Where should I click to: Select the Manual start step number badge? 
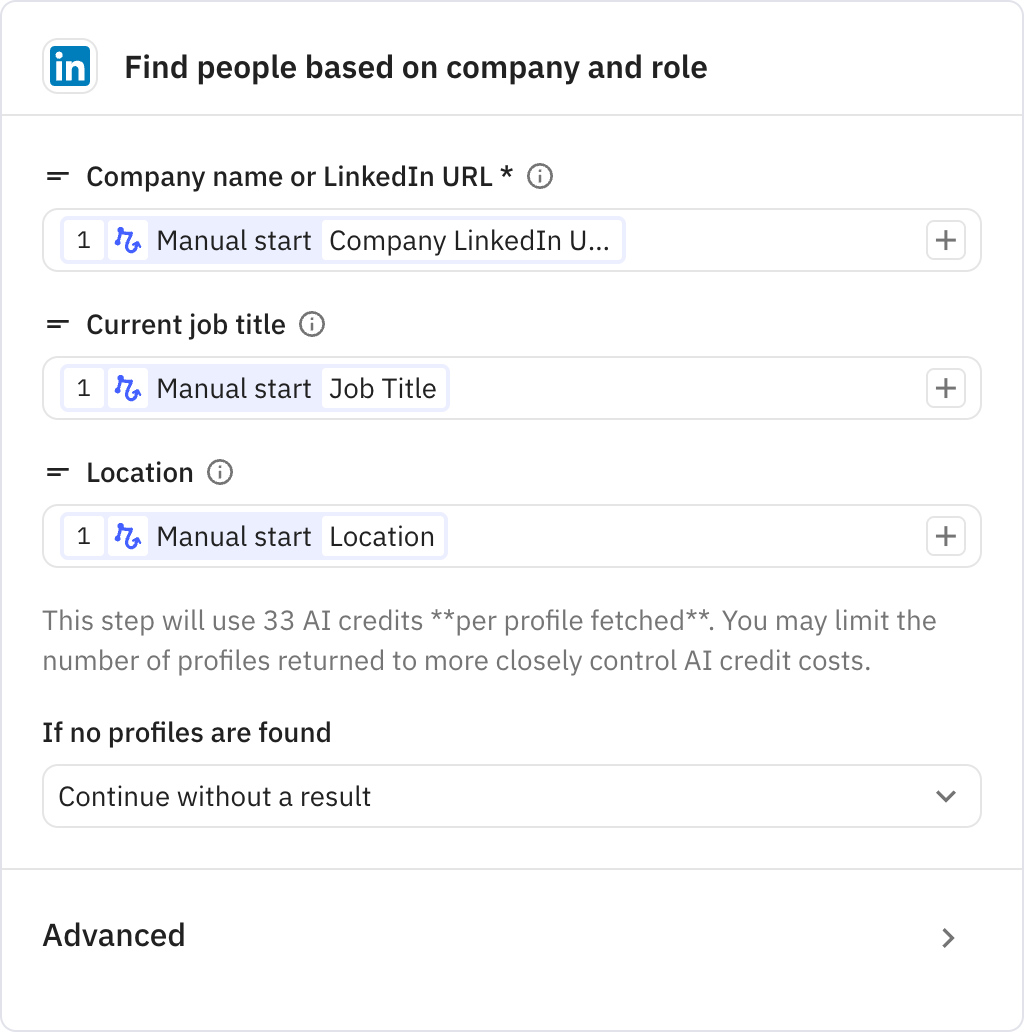coord(83,240)
